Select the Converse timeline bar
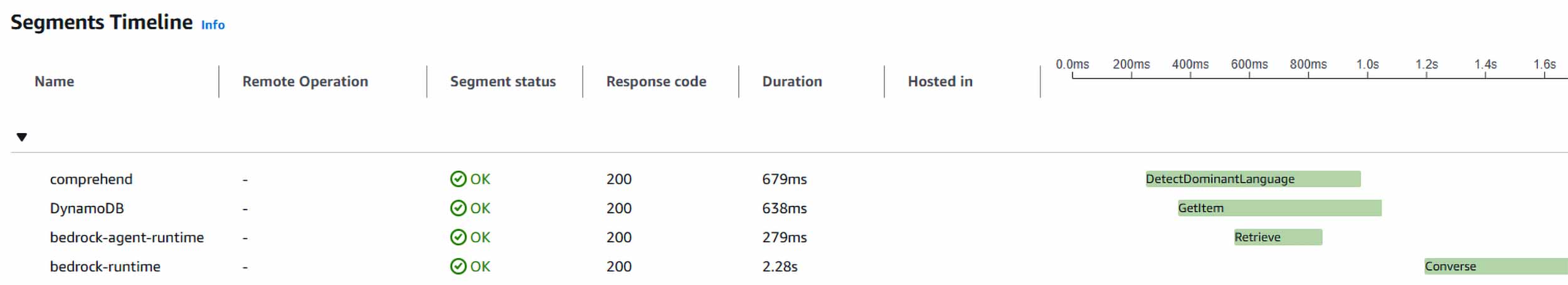Screen dimensions: 1568x285 [x=1496, y=266]
